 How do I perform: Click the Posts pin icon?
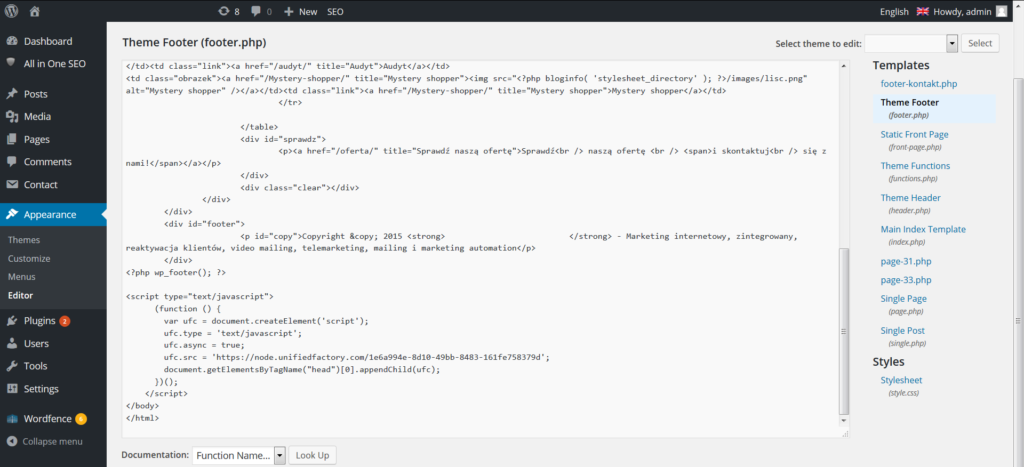[x=12, y=94]
